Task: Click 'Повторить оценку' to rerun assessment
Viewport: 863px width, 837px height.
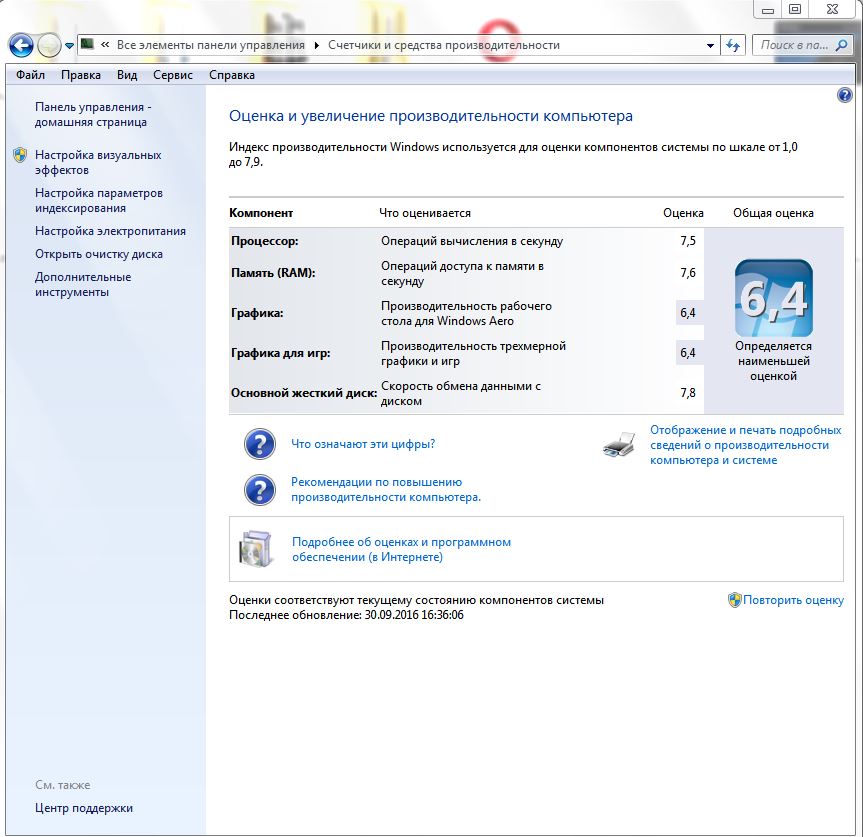Action: (x=793, y=600)
